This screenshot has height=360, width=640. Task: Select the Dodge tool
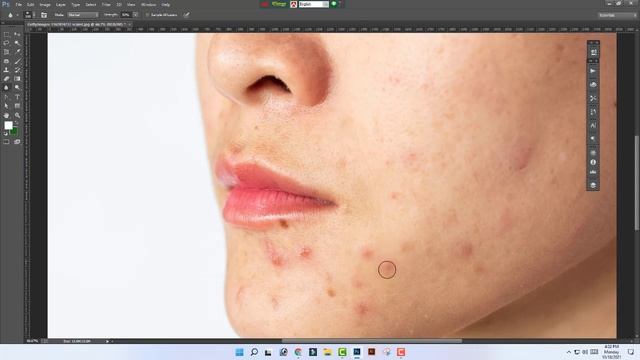[x=17, y=88]
